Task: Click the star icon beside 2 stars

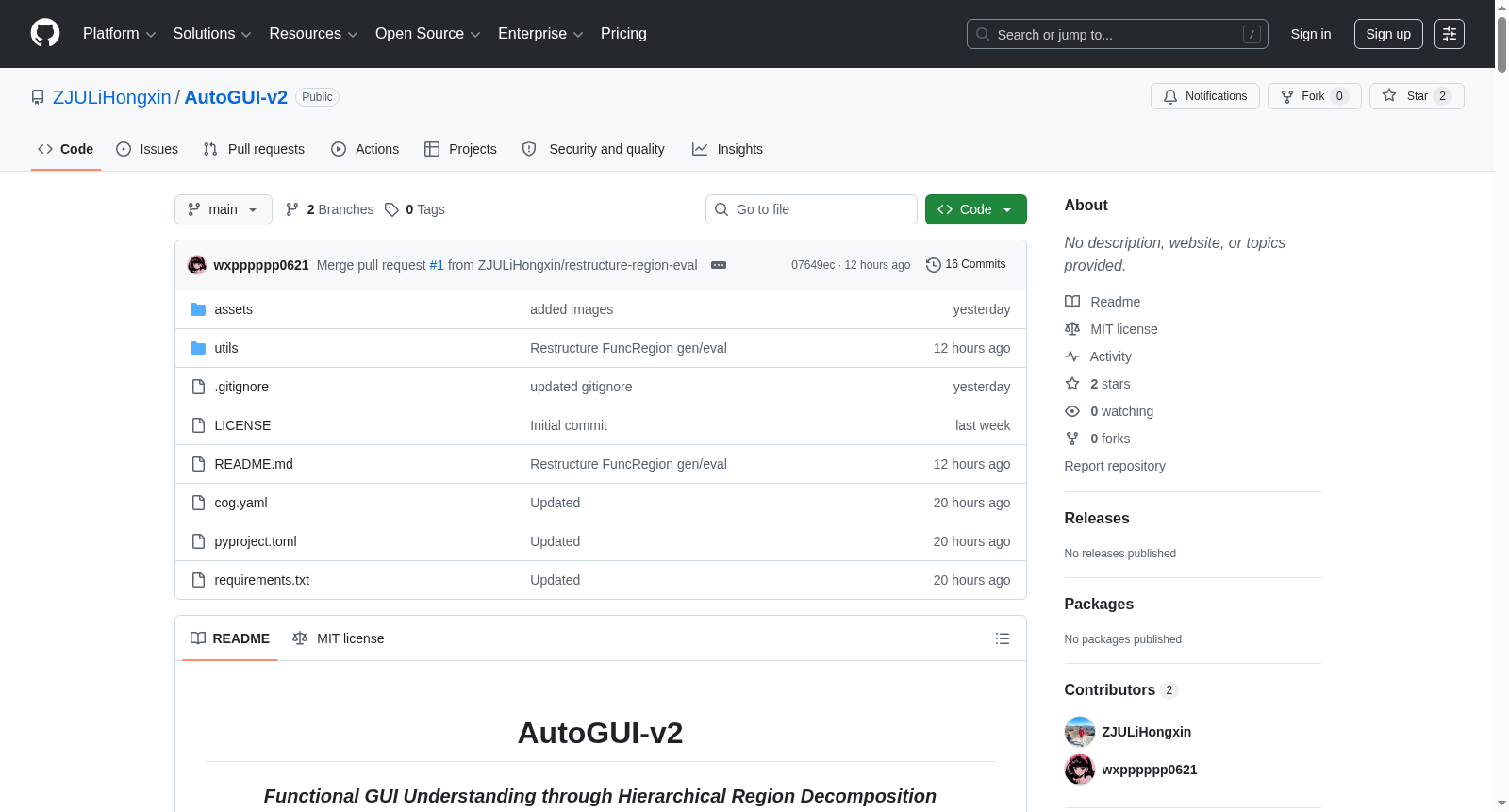Action: coord(1072,384)
